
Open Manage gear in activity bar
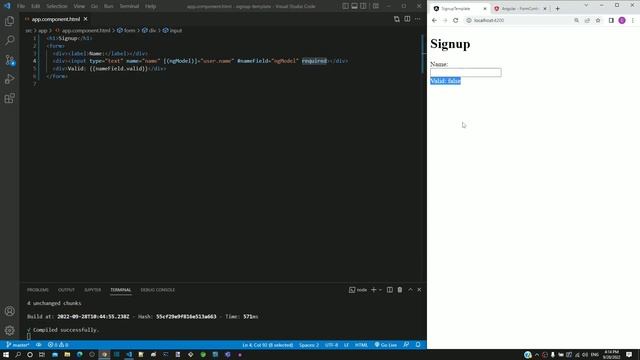(9, 330)
